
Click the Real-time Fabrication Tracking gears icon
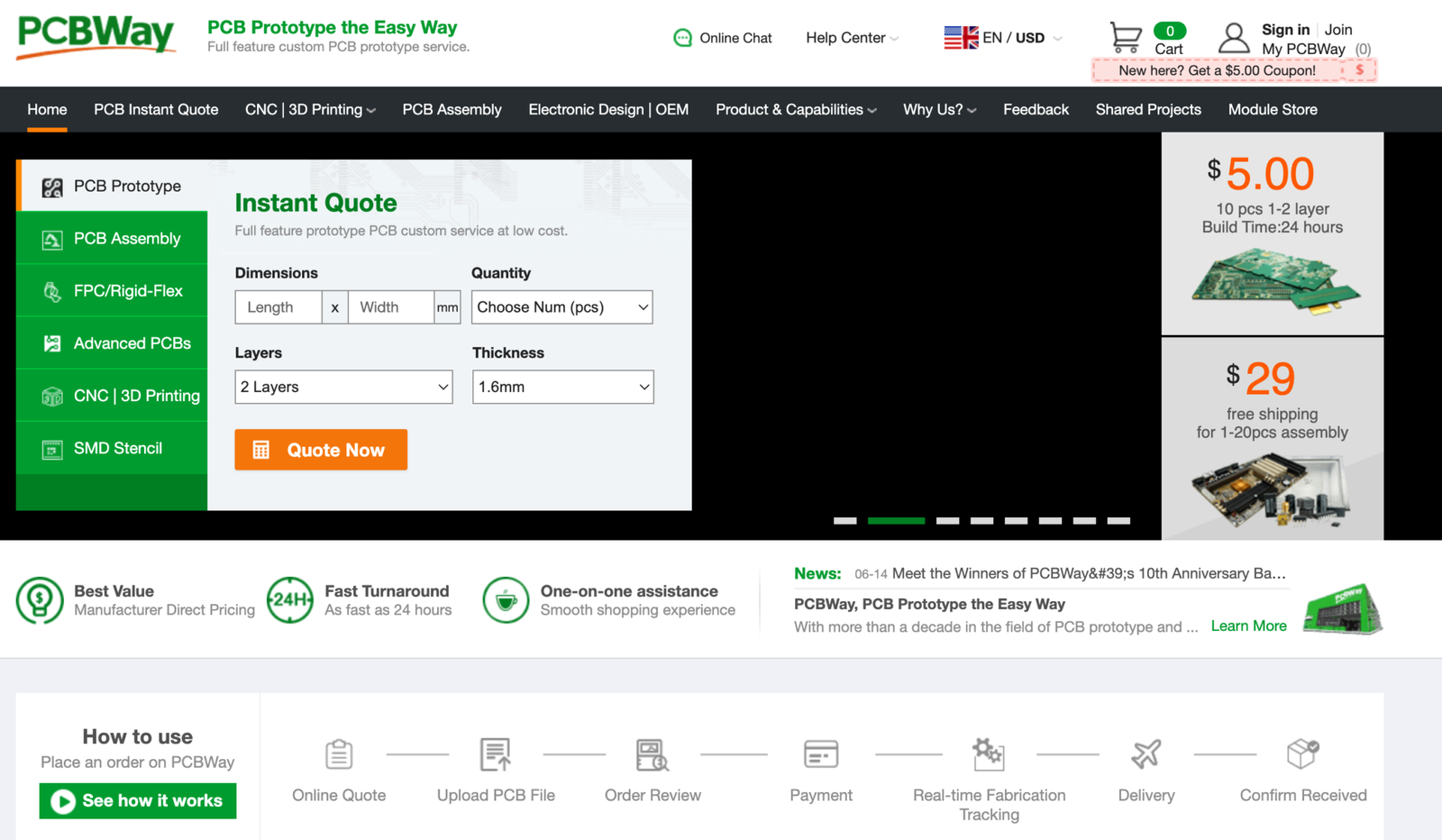click(x=988, y=754)
